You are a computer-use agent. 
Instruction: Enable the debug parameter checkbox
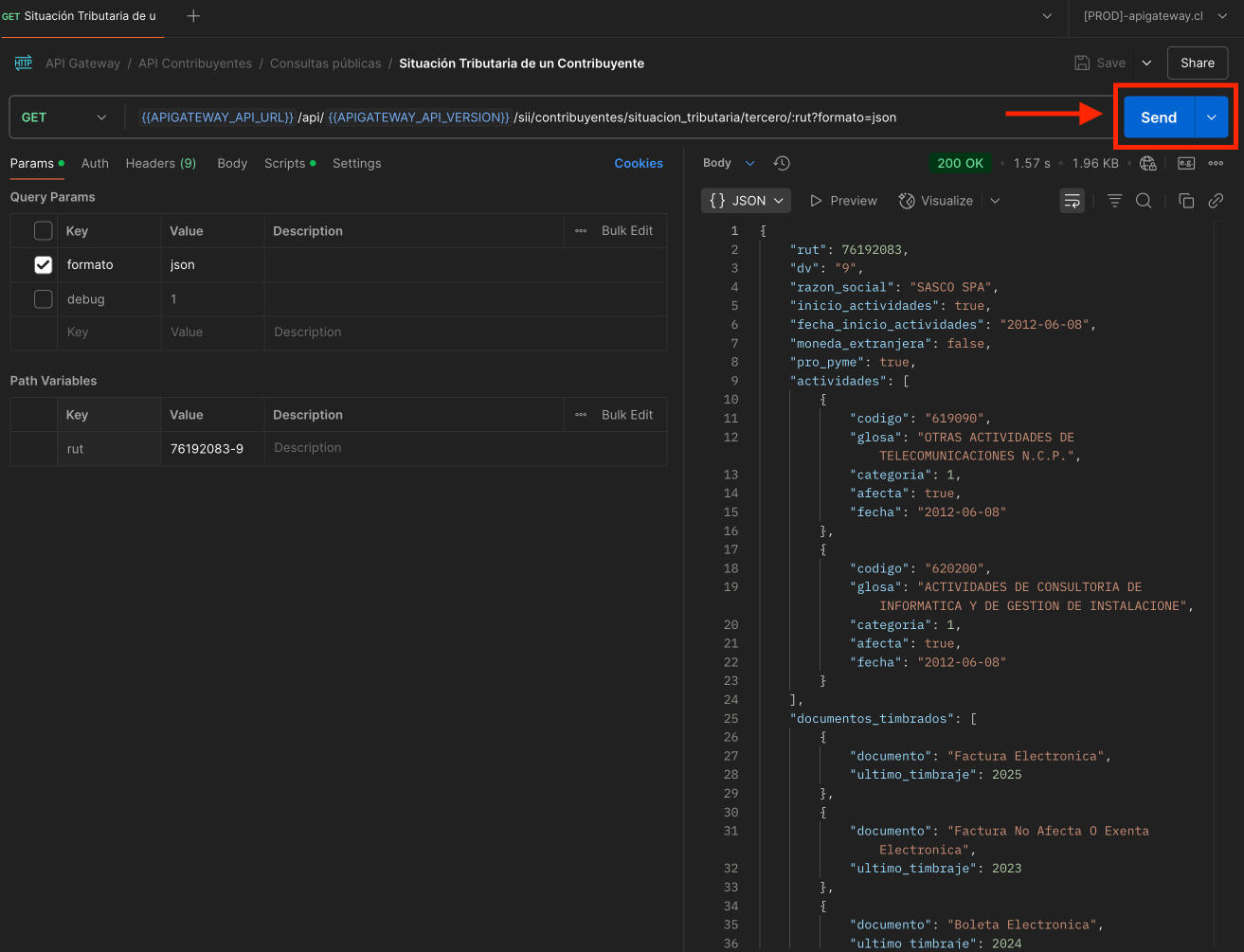coord(44,299)
